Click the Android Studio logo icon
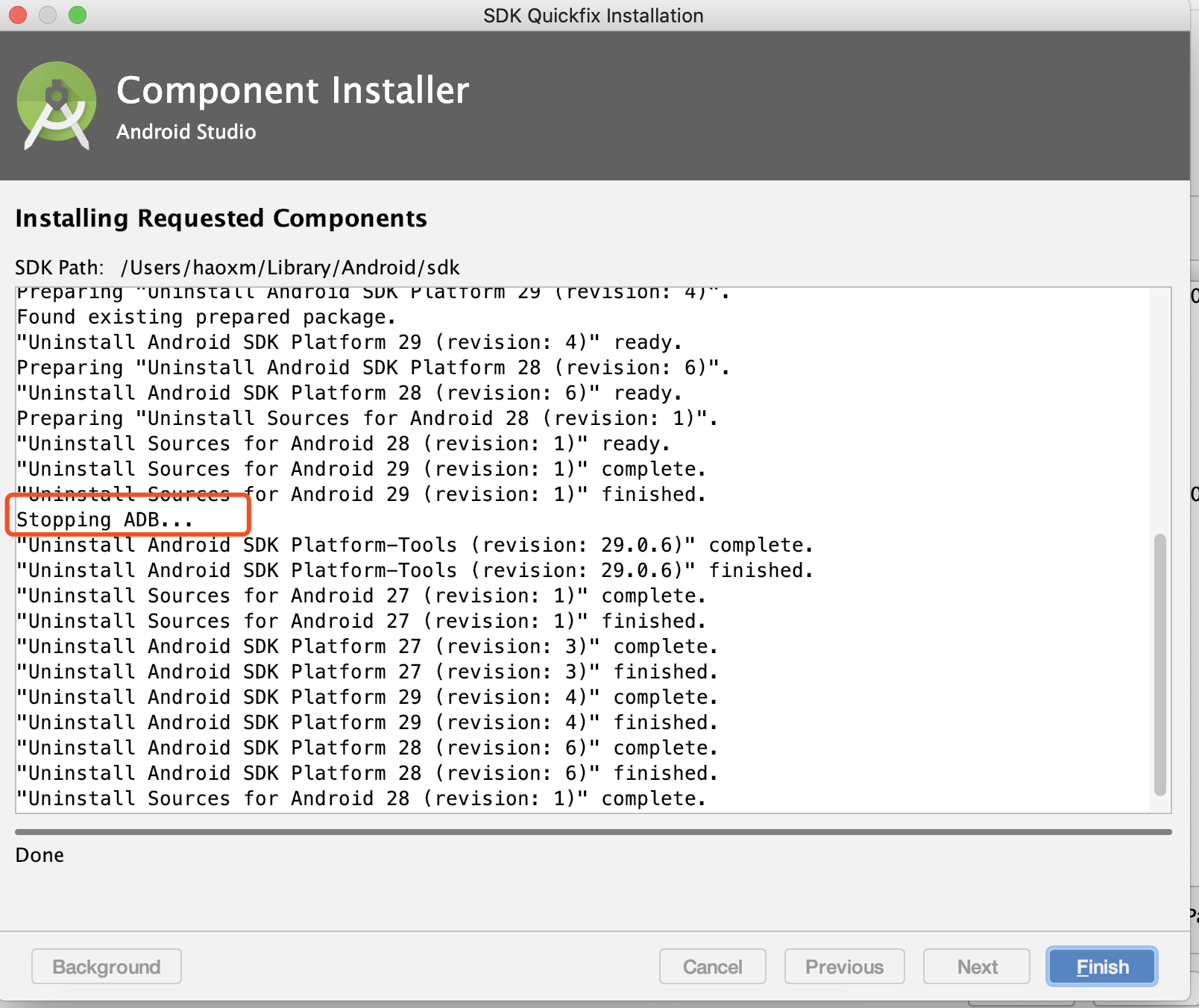1199x1008 pixels. [57, 105]
